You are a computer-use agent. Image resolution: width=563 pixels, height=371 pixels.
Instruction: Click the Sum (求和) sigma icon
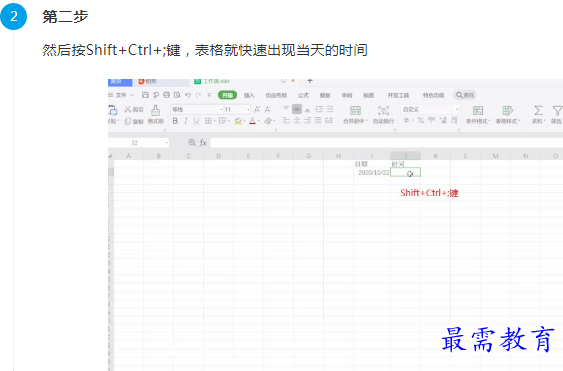click(538, 110)
